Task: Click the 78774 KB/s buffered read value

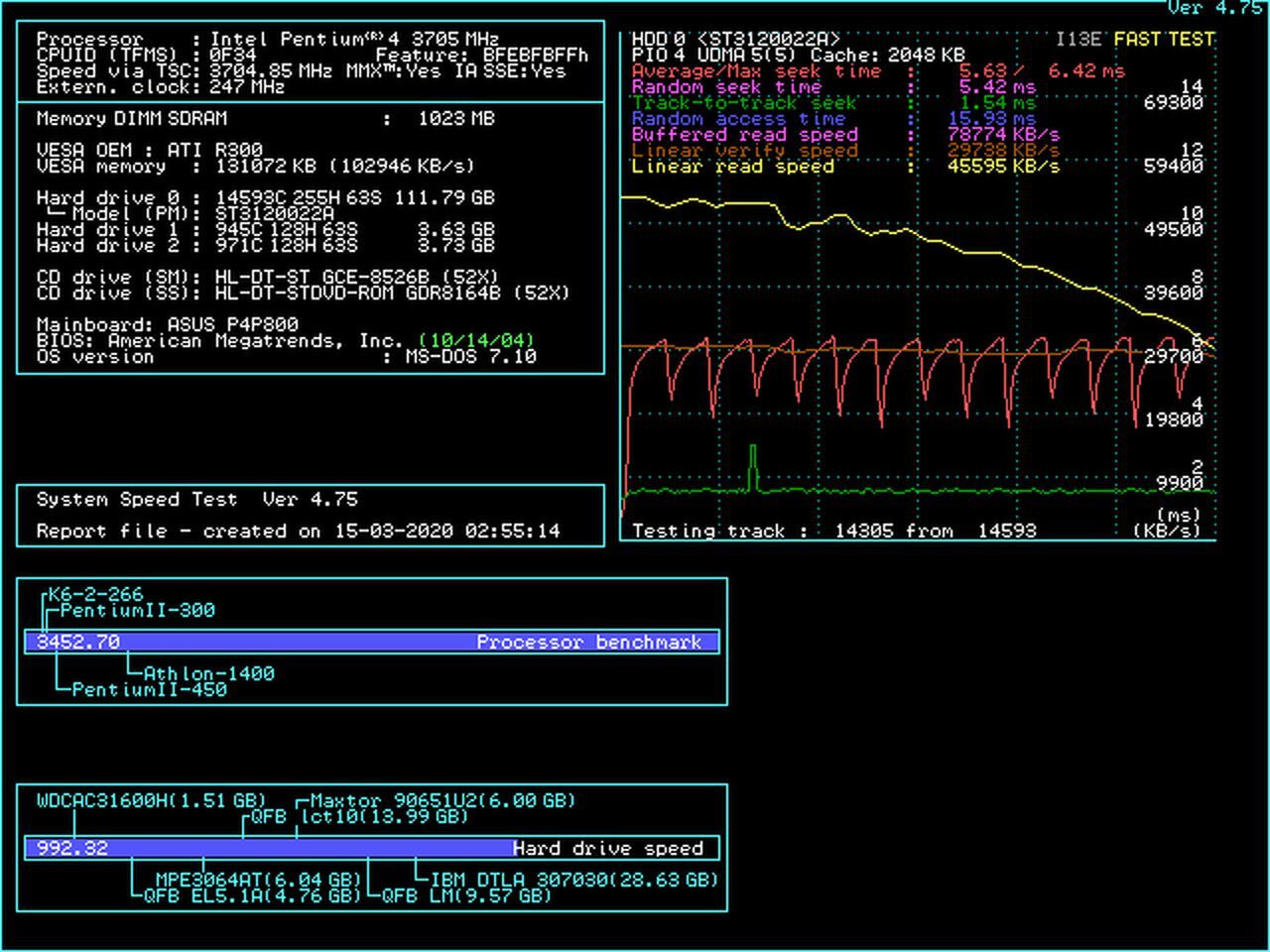Action: [x=1003, y=134]
